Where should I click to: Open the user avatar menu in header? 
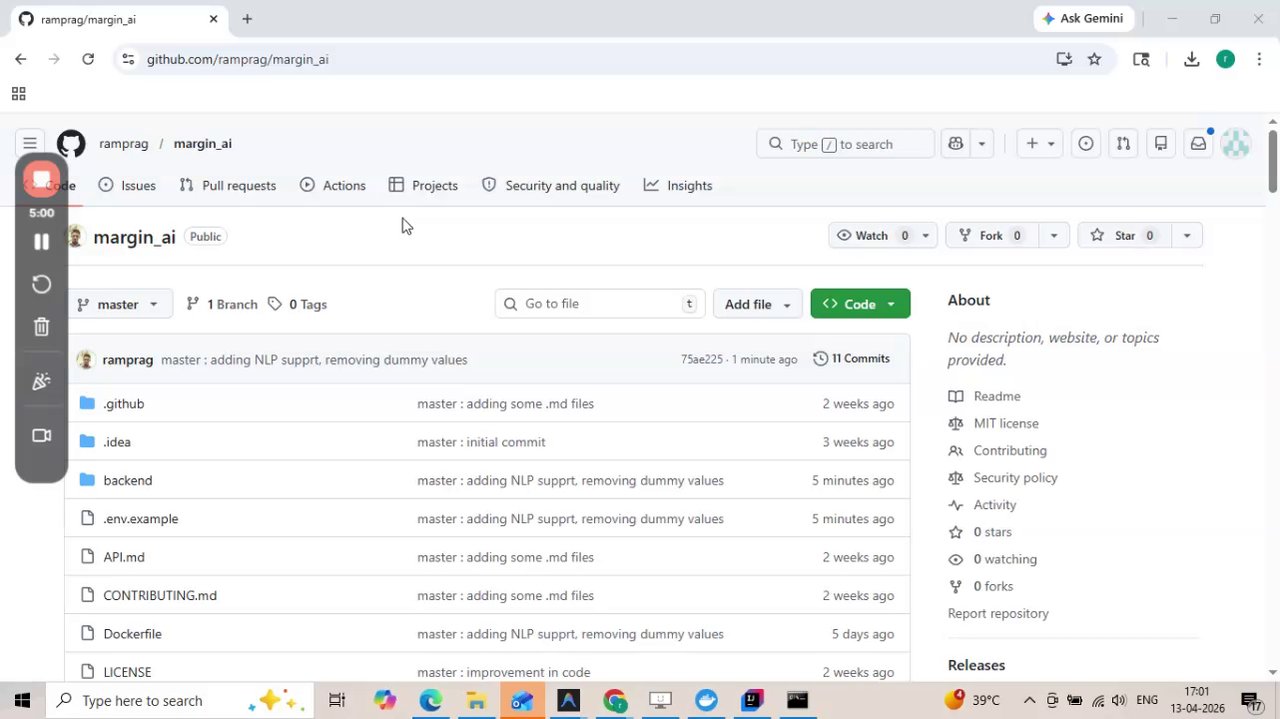click(x=1236, y=144)
